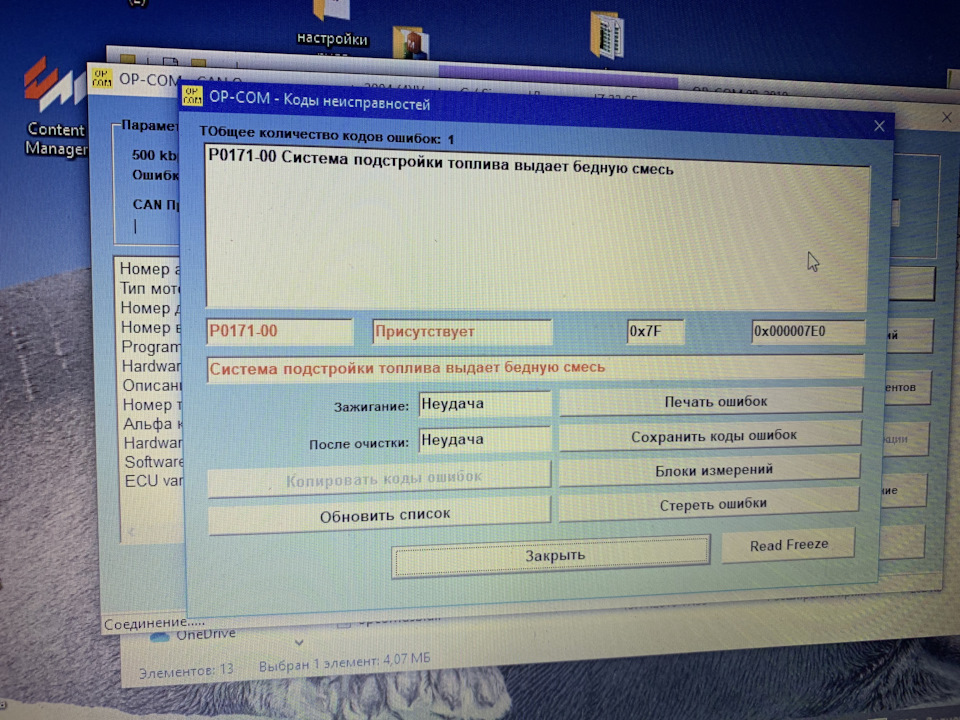Click the OP-COM icon of the background window

102,78
